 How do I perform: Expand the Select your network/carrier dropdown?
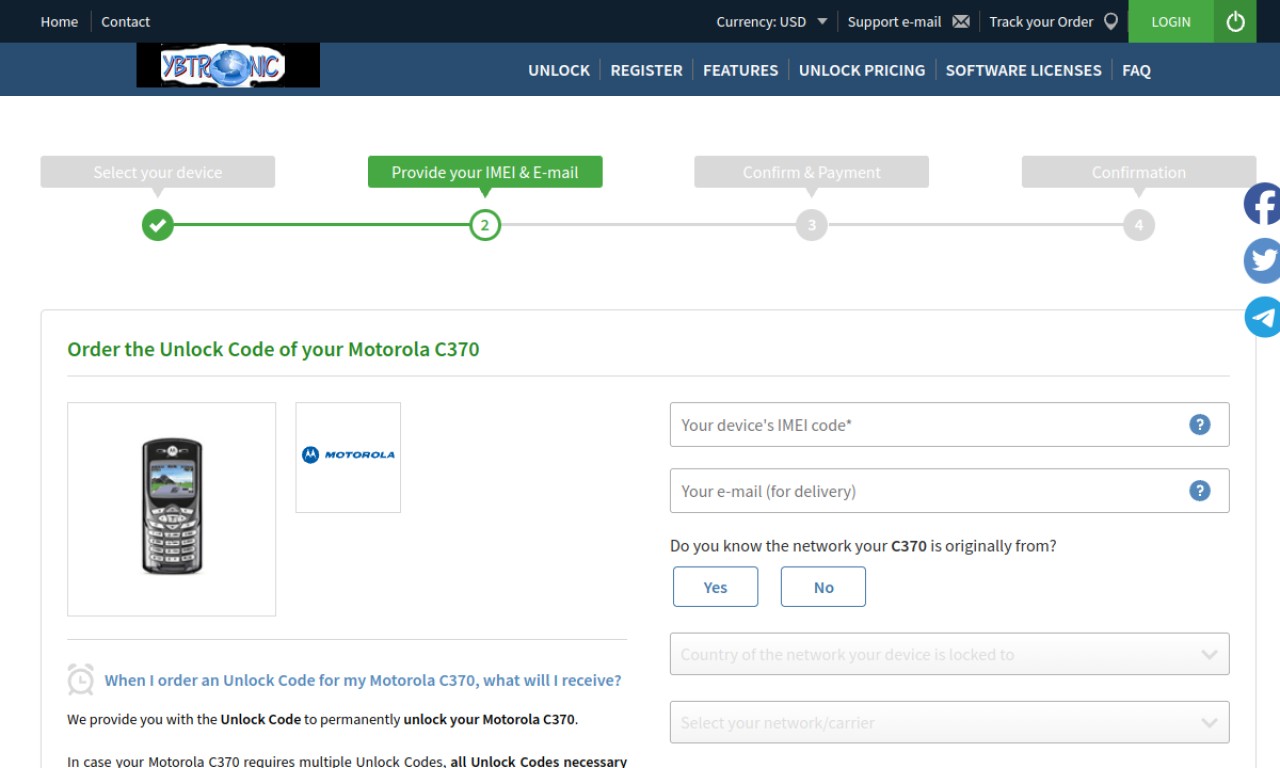point(949,722)
